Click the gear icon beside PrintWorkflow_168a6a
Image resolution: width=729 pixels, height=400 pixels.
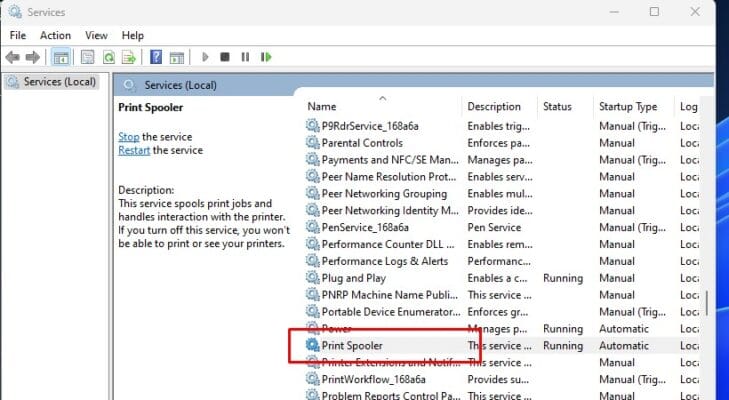pyautogui.click(x=312, y=379)
